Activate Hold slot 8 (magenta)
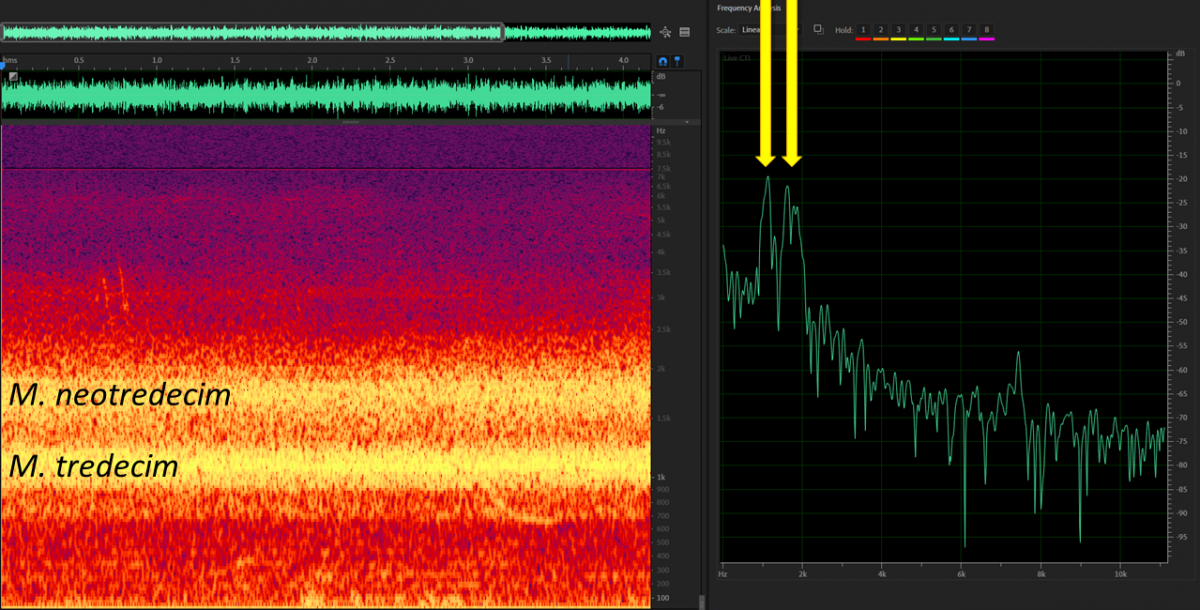Viewport: 1200px width, 610px height. [987, 30]
